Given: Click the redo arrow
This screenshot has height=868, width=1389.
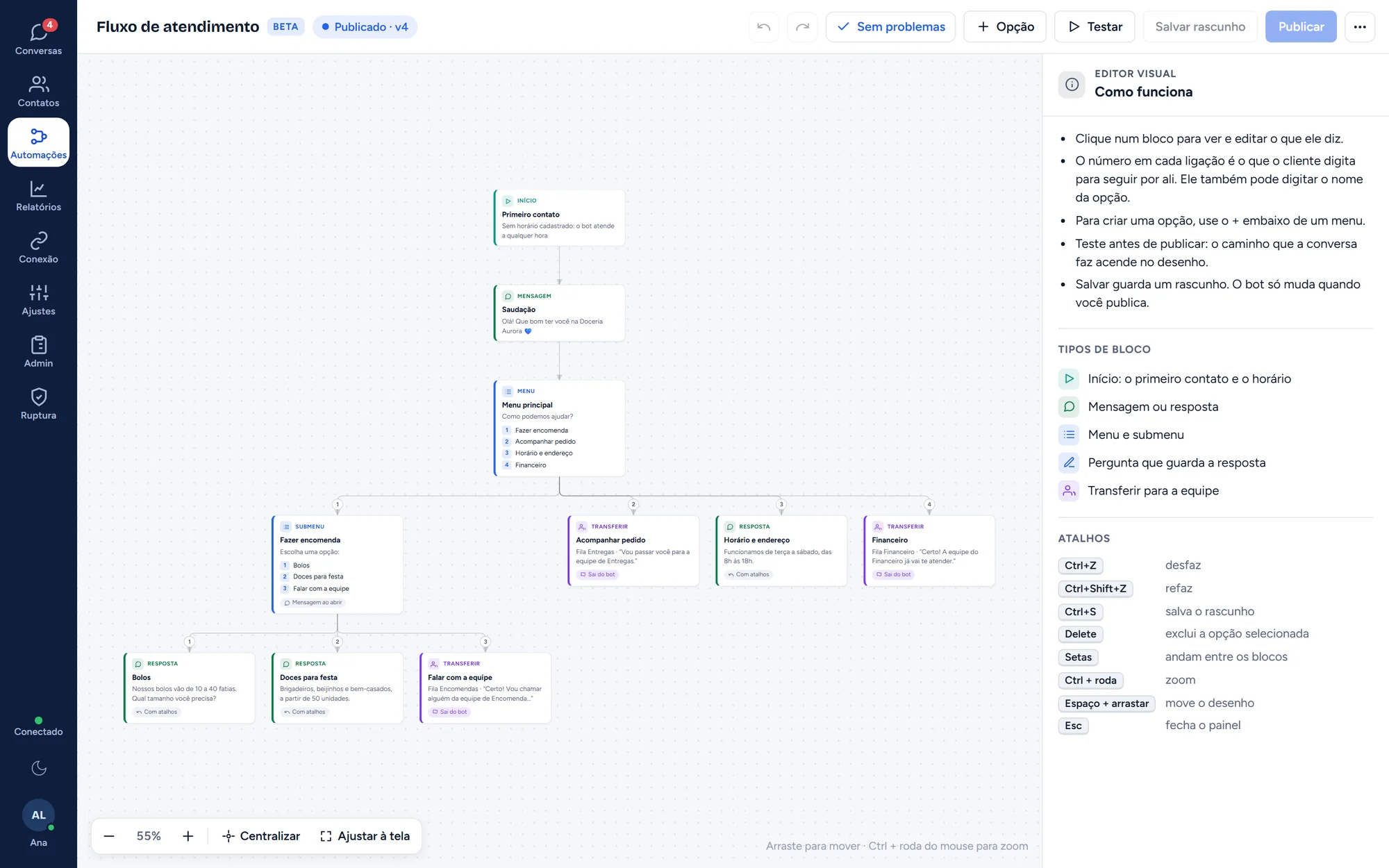Looking at the screenshot, I should tap(802, 26).
